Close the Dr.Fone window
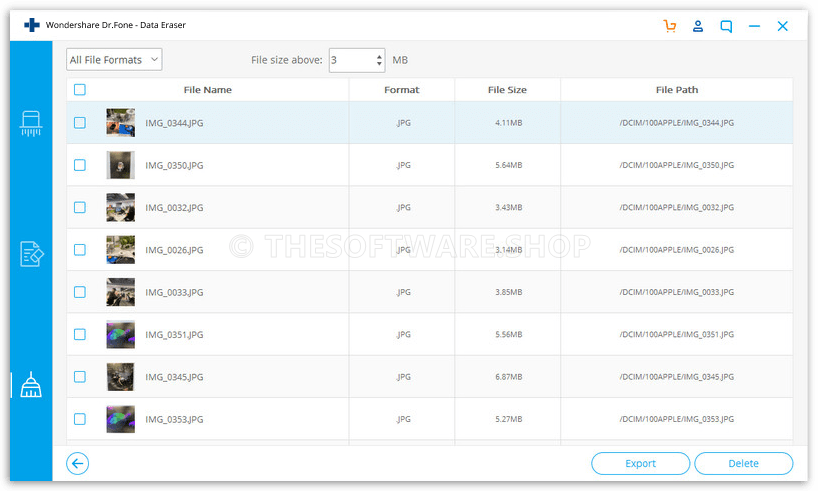 coord(783,26)
